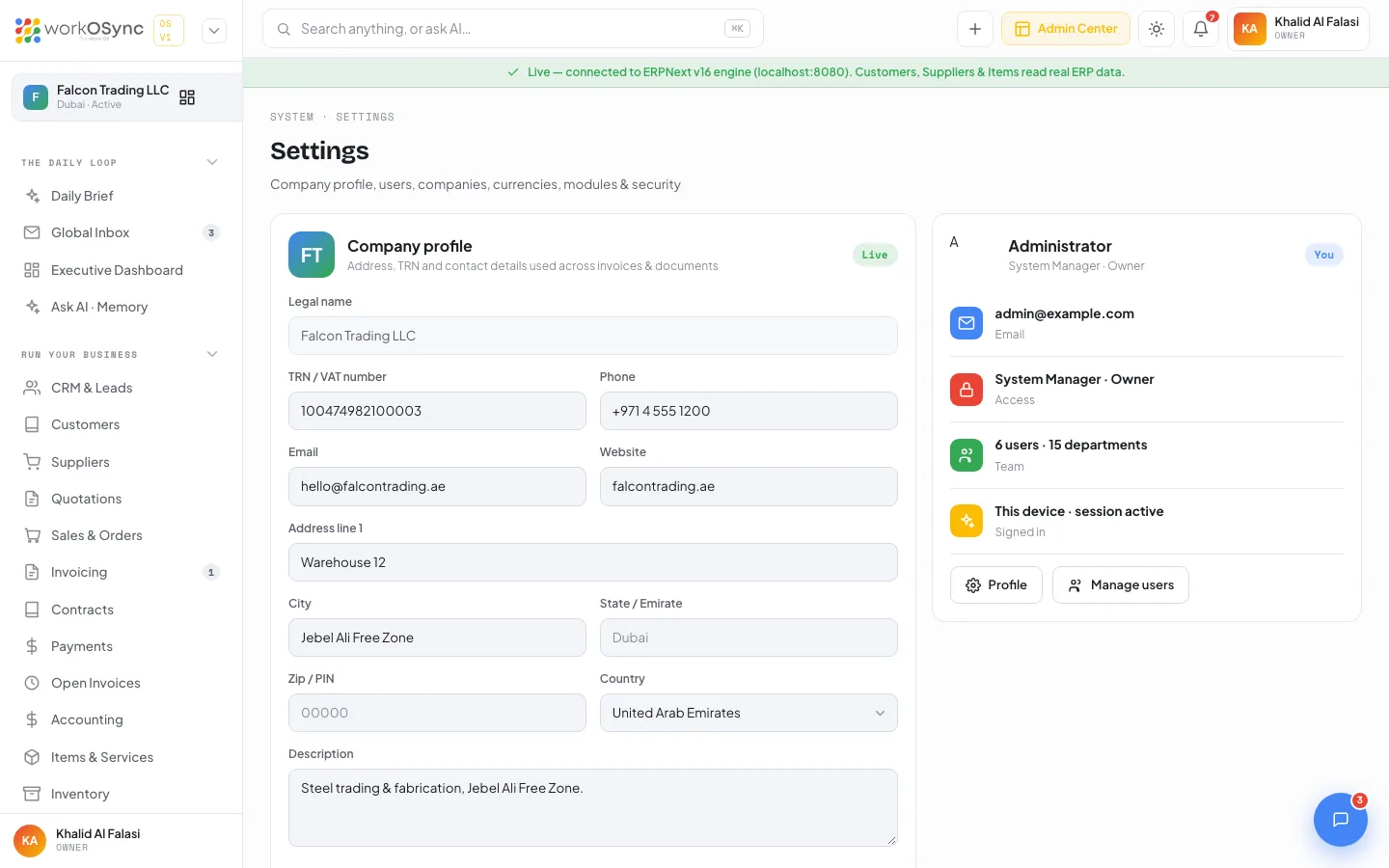This screenshot has height=868, width=1389.
Task: Open Accounting
Action: 122,719
